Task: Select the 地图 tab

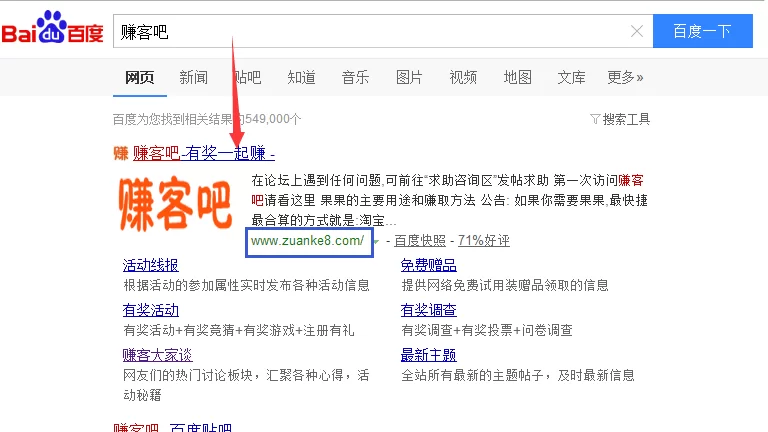Action: point(517,77)
